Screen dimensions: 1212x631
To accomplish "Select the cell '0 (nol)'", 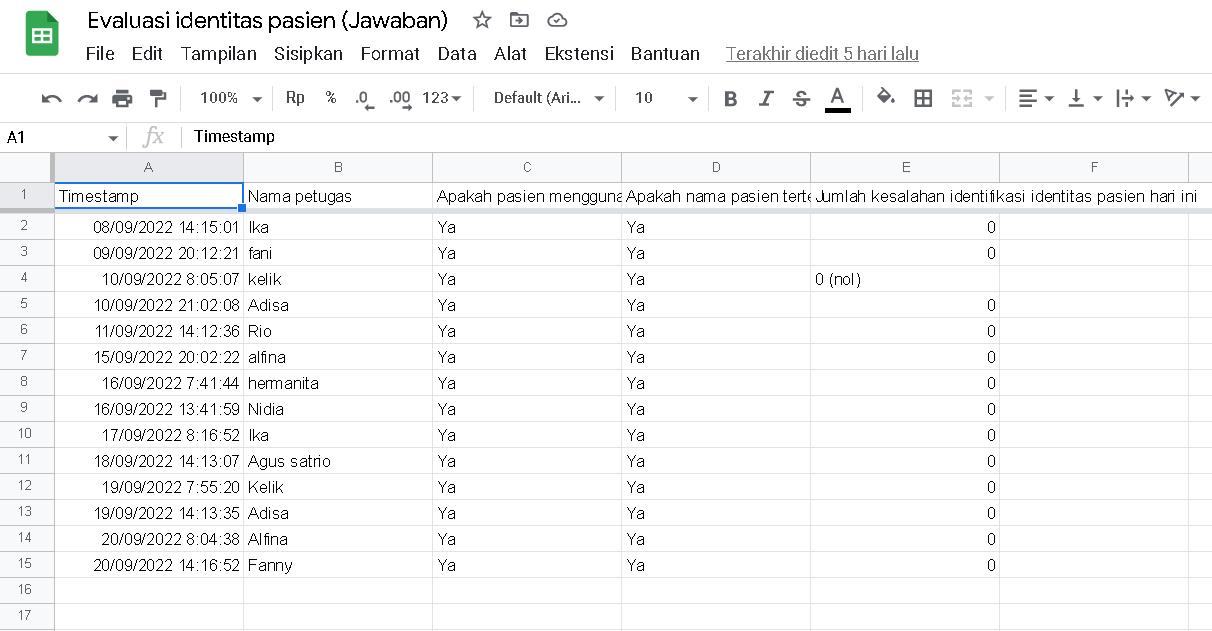I will point(905,279).
